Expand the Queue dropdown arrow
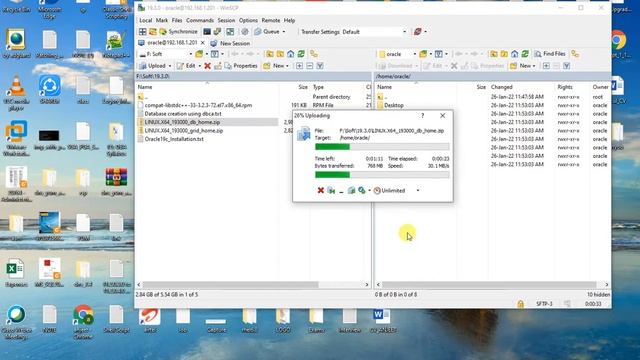The height and width of the screenshot is (360, 640). click(x=284, y=31)
